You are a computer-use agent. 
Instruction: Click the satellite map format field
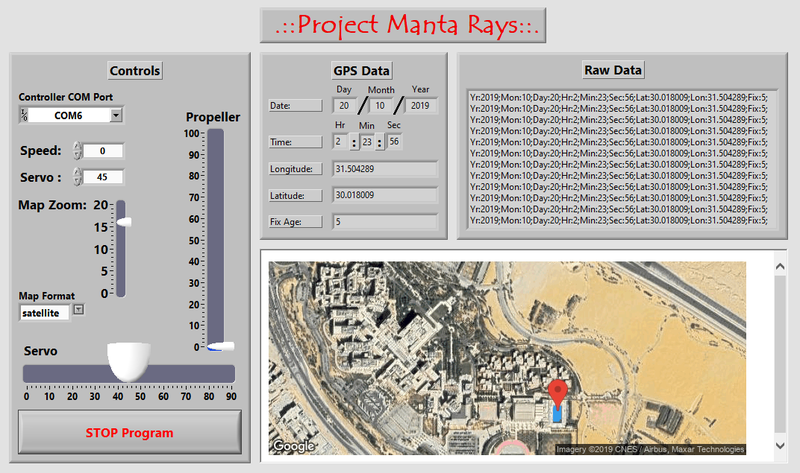click(44, 313)
